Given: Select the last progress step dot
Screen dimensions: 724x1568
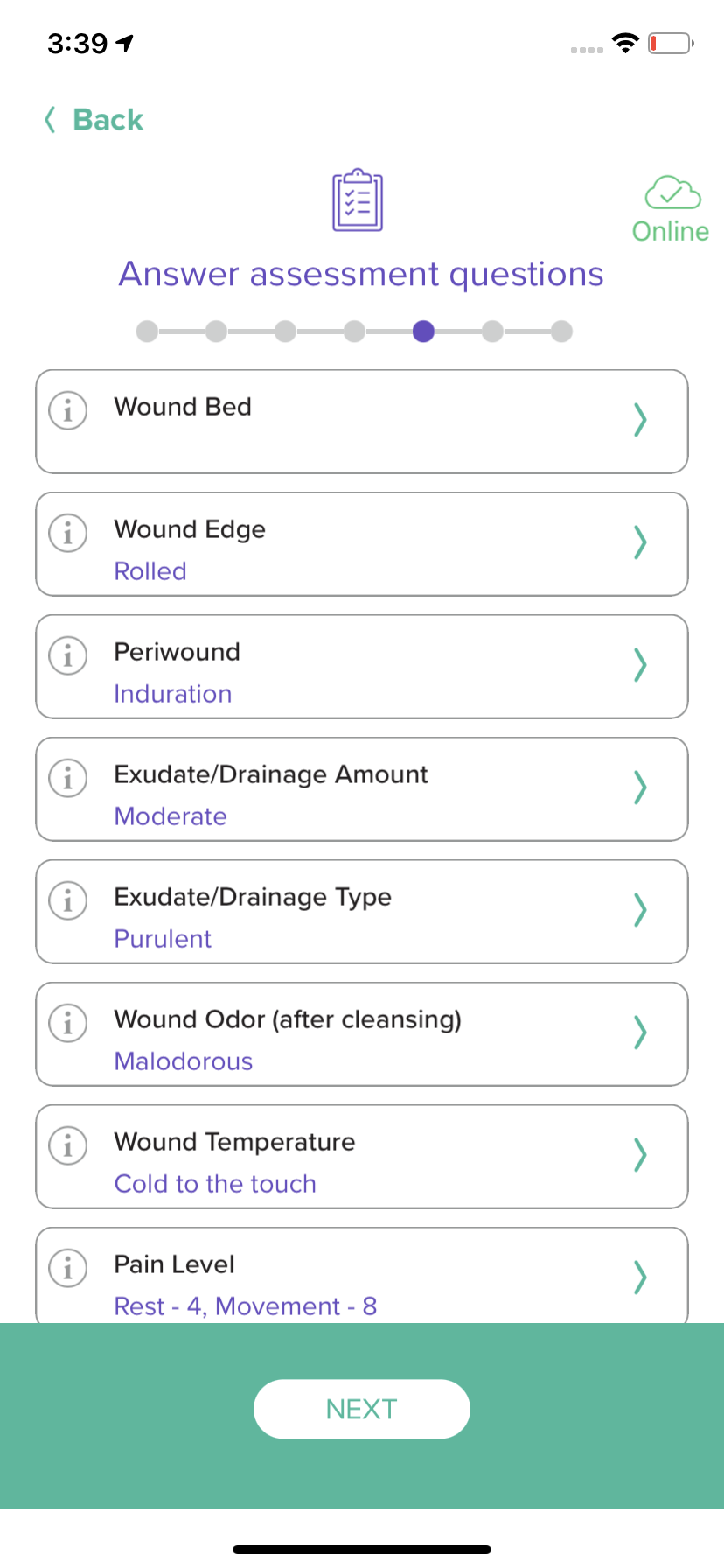Looking at the screenshot, I should (562, 332).
